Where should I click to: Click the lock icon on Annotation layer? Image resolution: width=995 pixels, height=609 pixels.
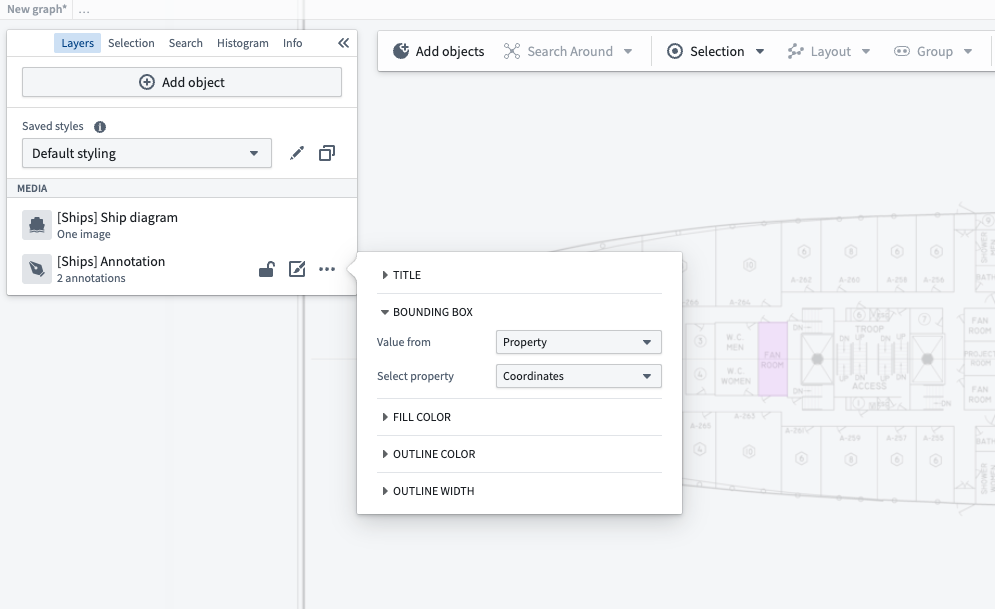(x=266, y=269)
